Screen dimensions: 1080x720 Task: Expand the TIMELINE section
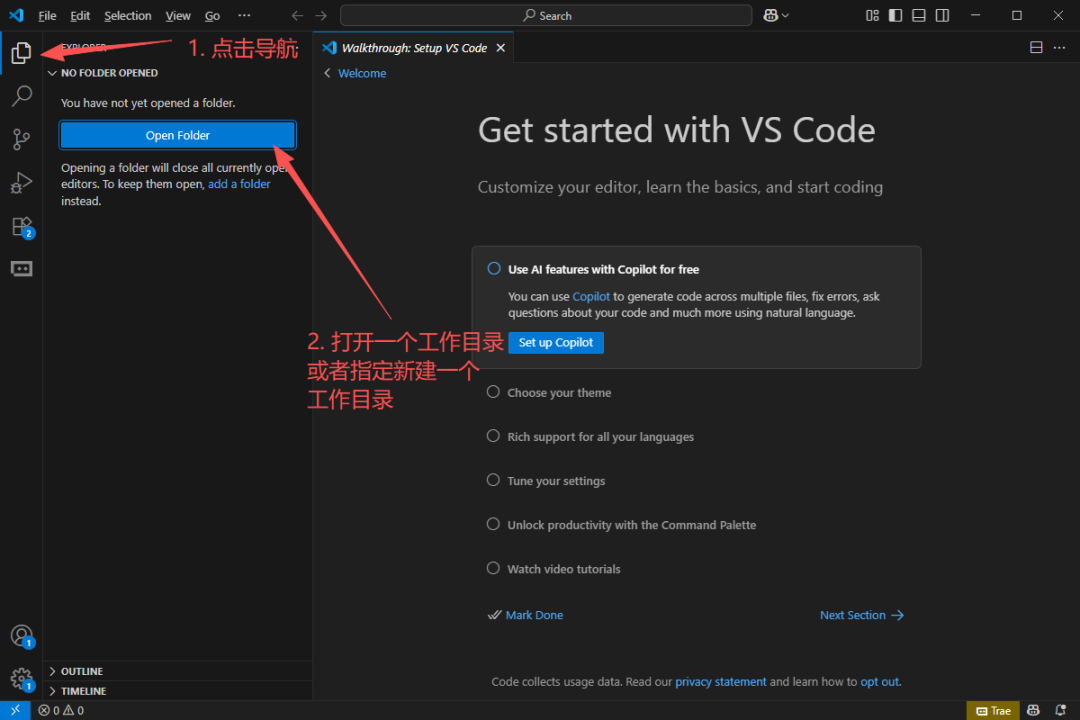tap(178, 691)
